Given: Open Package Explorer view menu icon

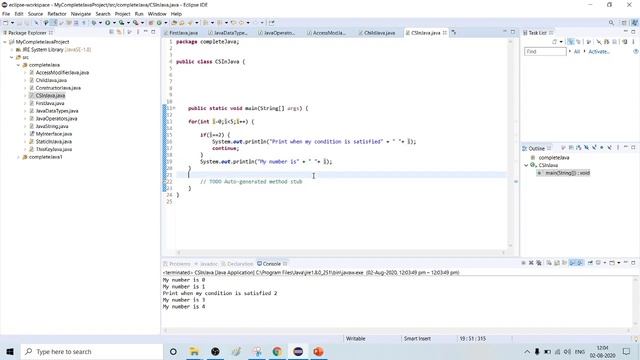Looking at the screenshot, I should tap(138, 32).
